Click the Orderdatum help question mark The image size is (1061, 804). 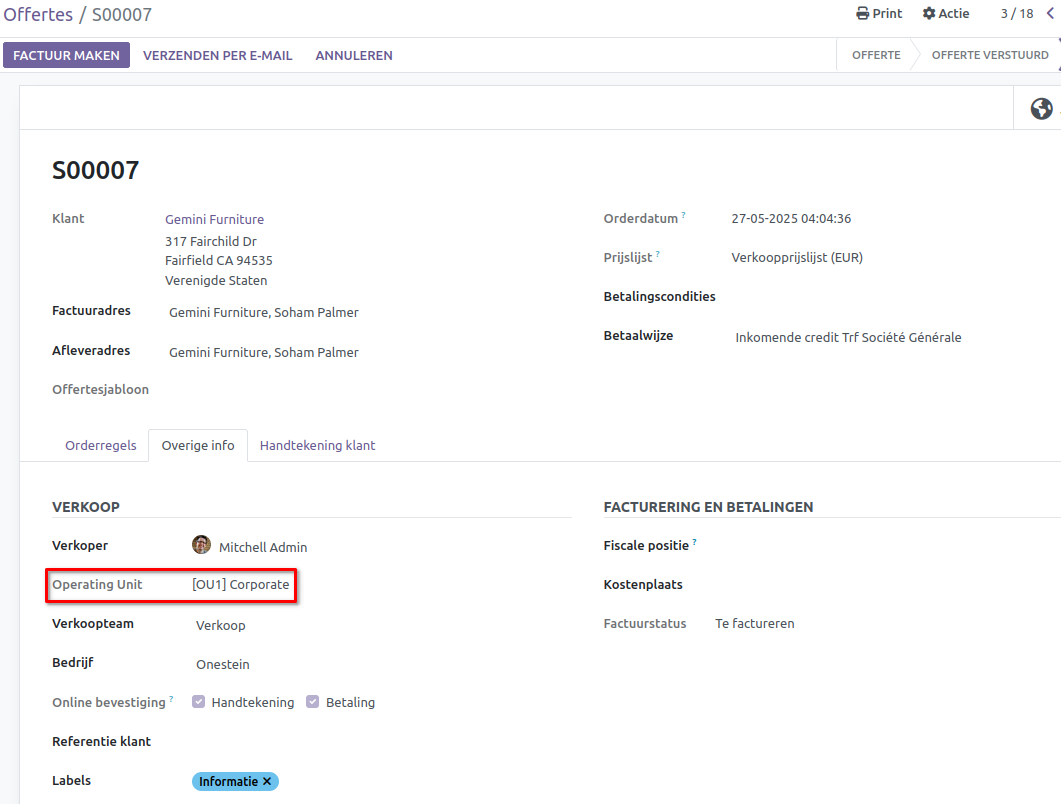[x=684, y=215]
